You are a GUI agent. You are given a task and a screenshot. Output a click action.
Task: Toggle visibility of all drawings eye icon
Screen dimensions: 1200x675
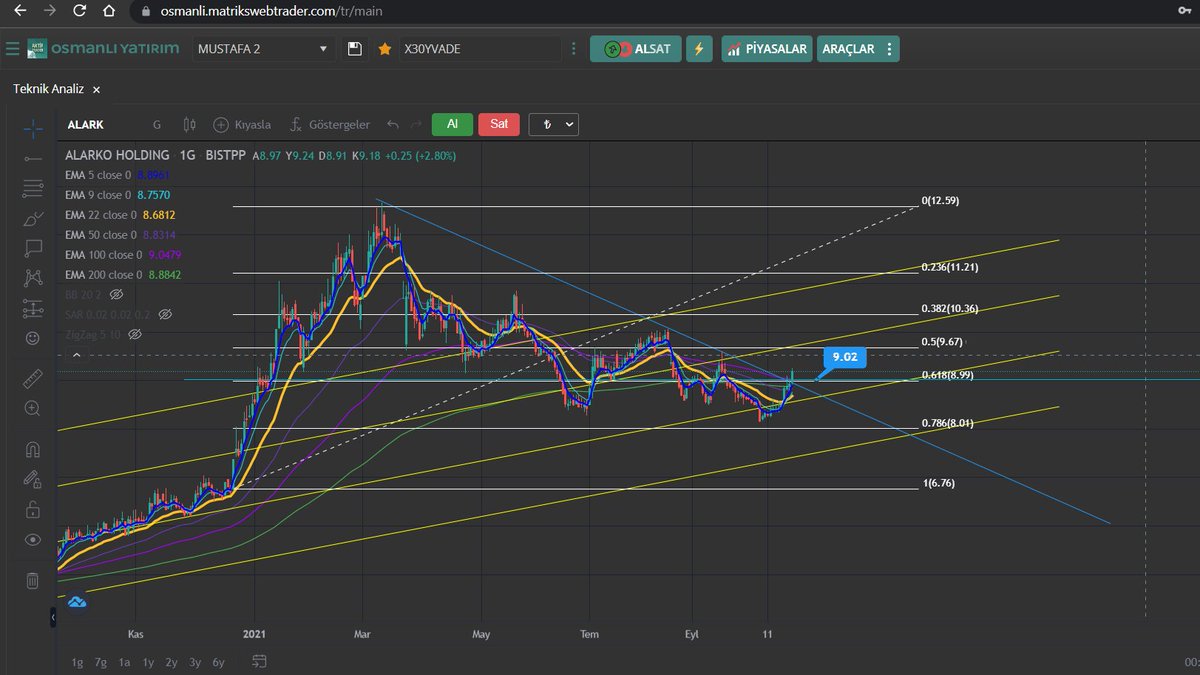point(32,540)
